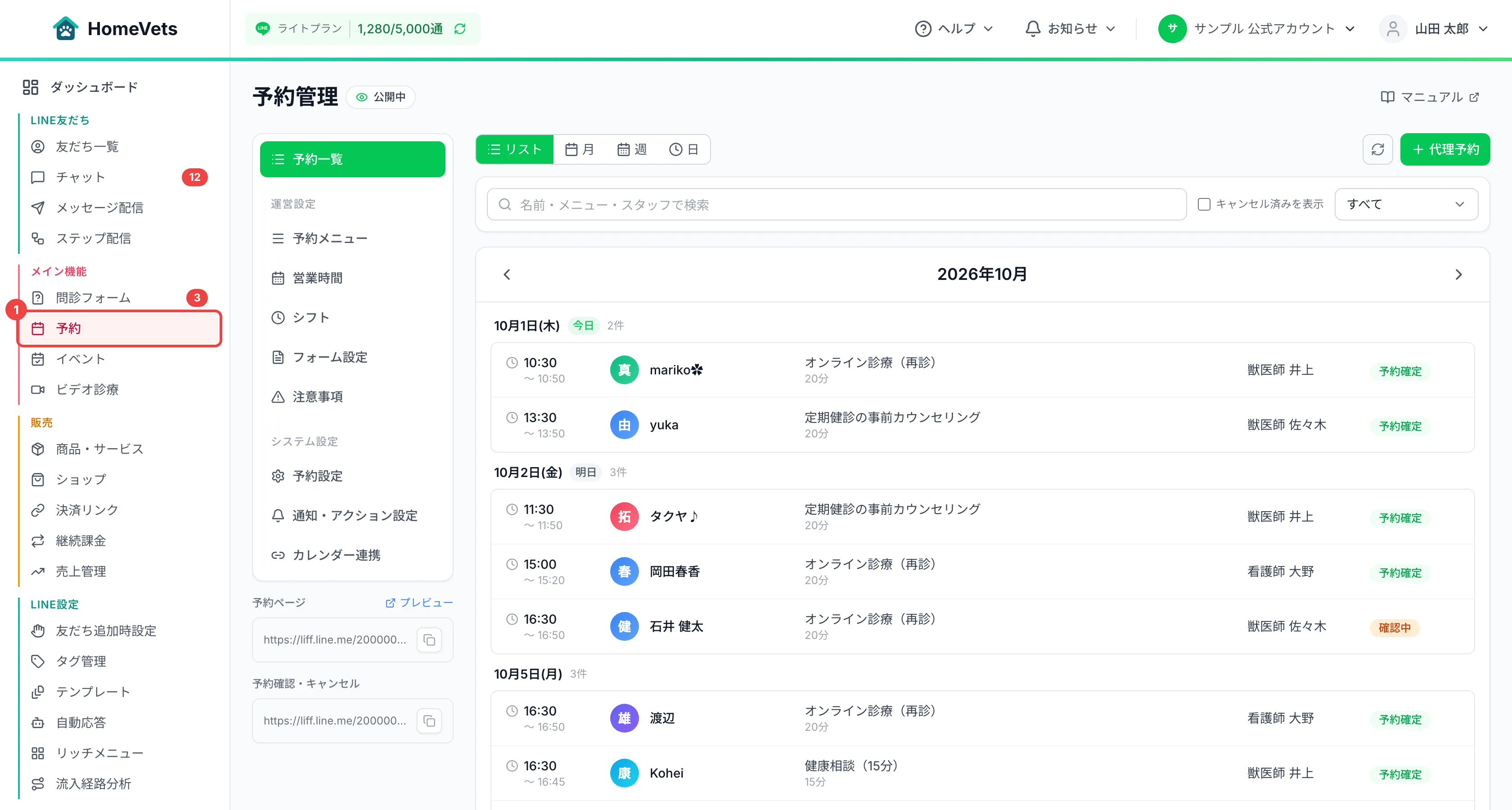Viewport: 1512px width, 810px height.
Task: Click the 代理予約 button
Action: (x=1444, y=149)
